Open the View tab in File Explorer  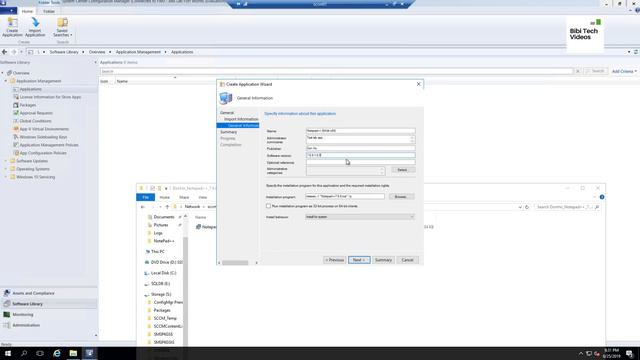[203, 197]
